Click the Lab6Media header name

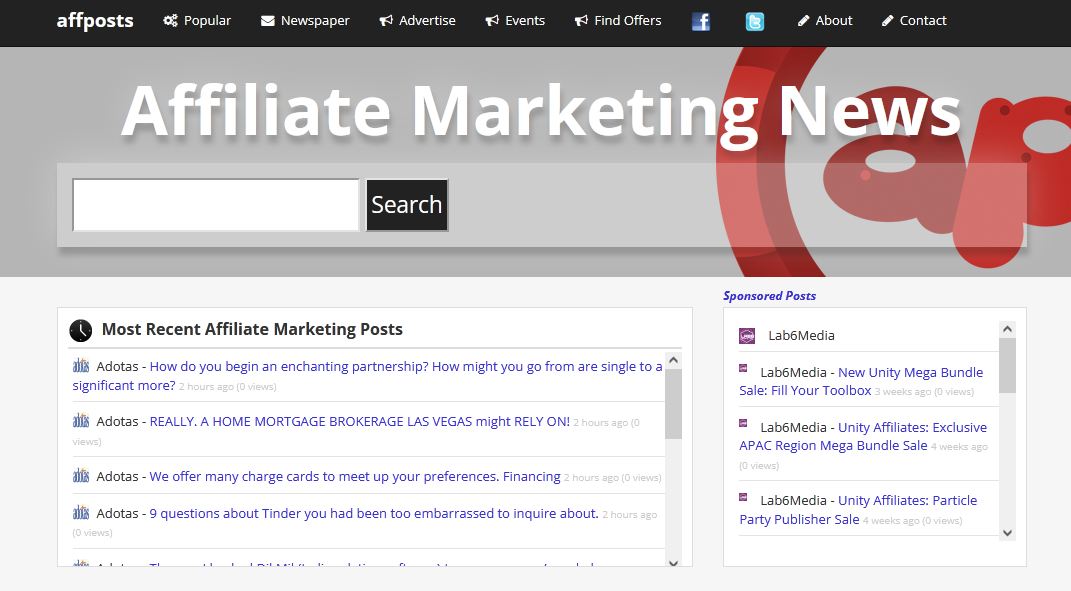[801, 335]
